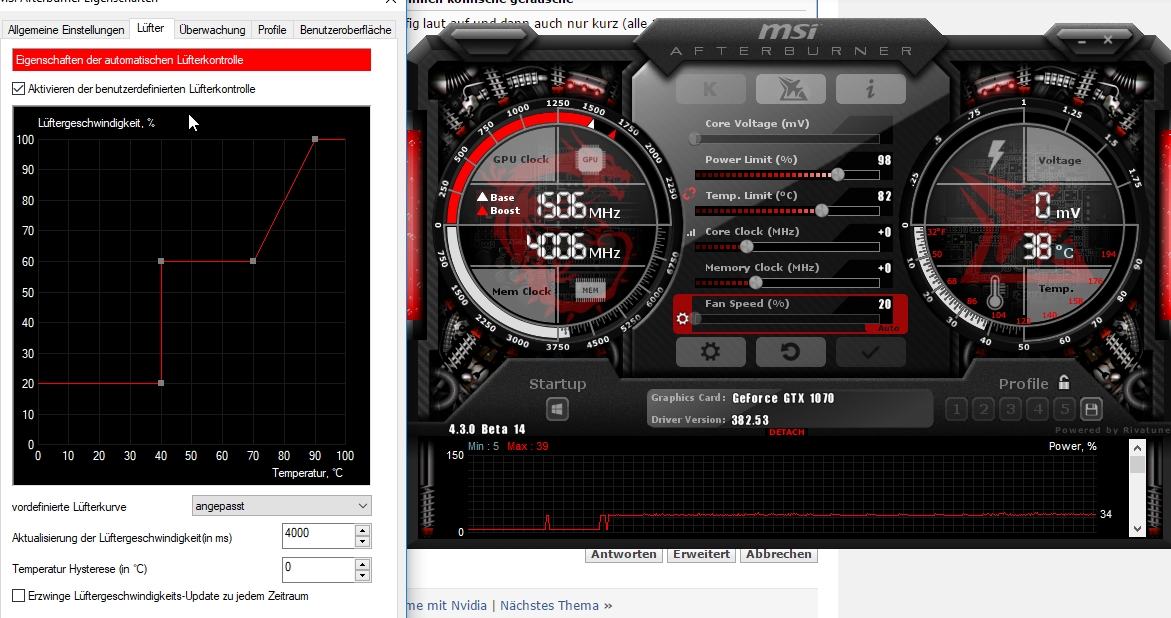Viewport: 1171px width, 618px height.
Task: Click the update period field showing 4000
Action: pos(318,536)
